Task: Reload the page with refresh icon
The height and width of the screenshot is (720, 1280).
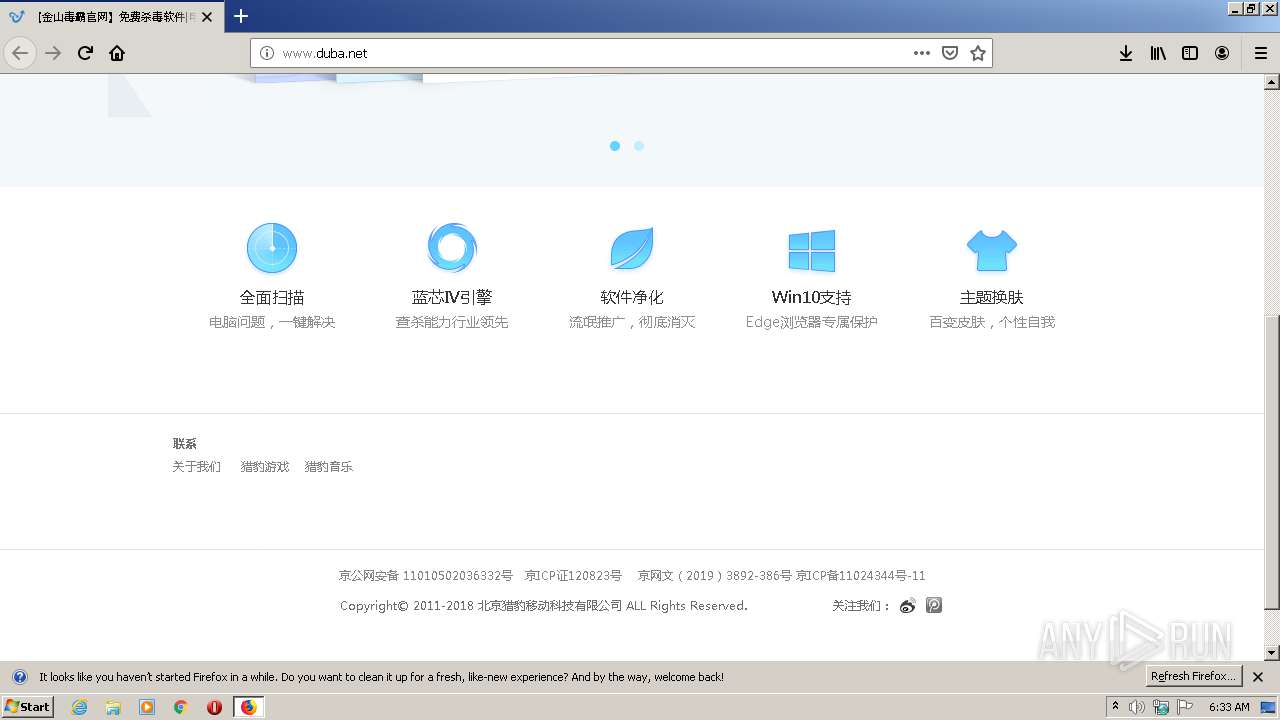Action: (85, 53)
